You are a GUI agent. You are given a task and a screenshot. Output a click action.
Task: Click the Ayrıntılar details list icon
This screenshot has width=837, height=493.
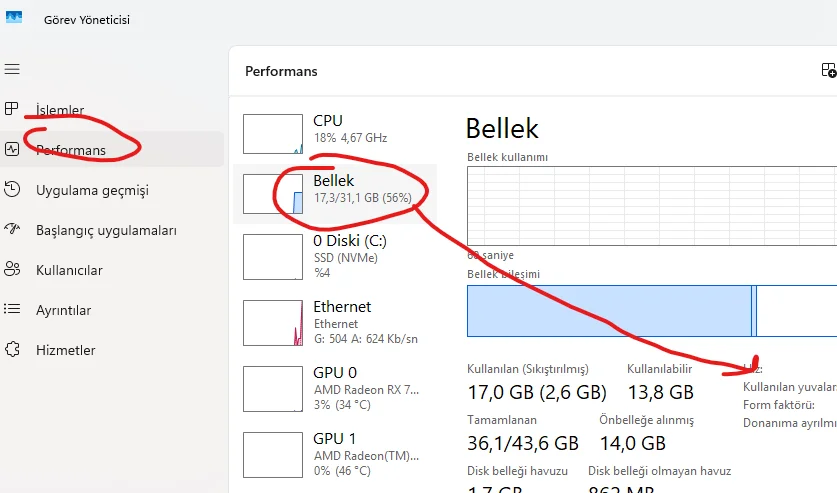click(x=12, y=310)
